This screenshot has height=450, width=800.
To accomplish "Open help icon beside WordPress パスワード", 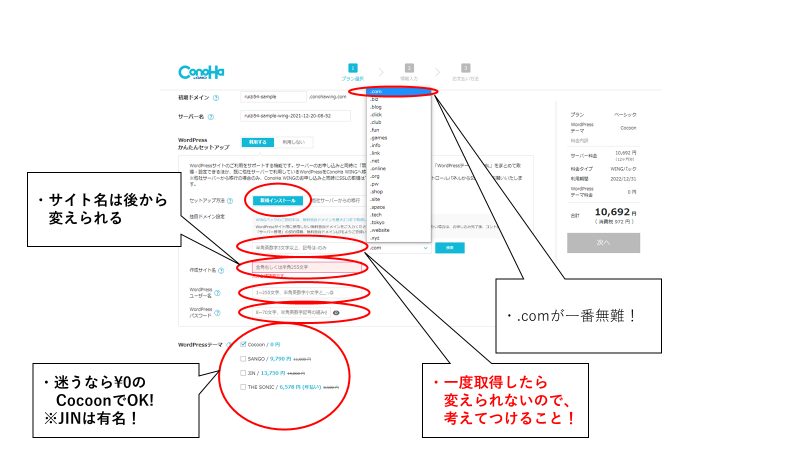I will click(x=217, y=313).
